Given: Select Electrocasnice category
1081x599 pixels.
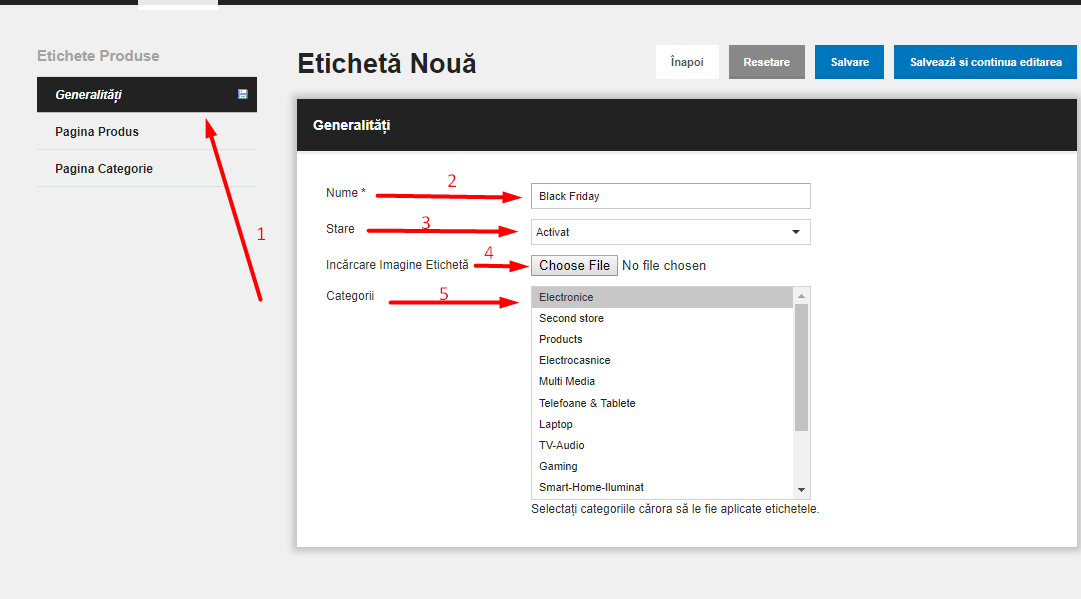Looking at the screenshot, I should pos(663,361).
